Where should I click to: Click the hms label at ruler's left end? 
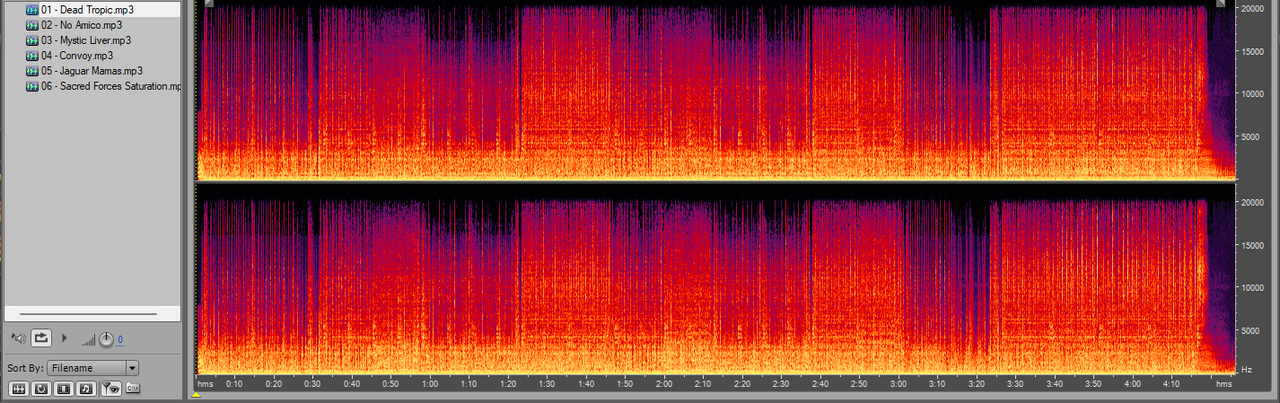(206, 384)
